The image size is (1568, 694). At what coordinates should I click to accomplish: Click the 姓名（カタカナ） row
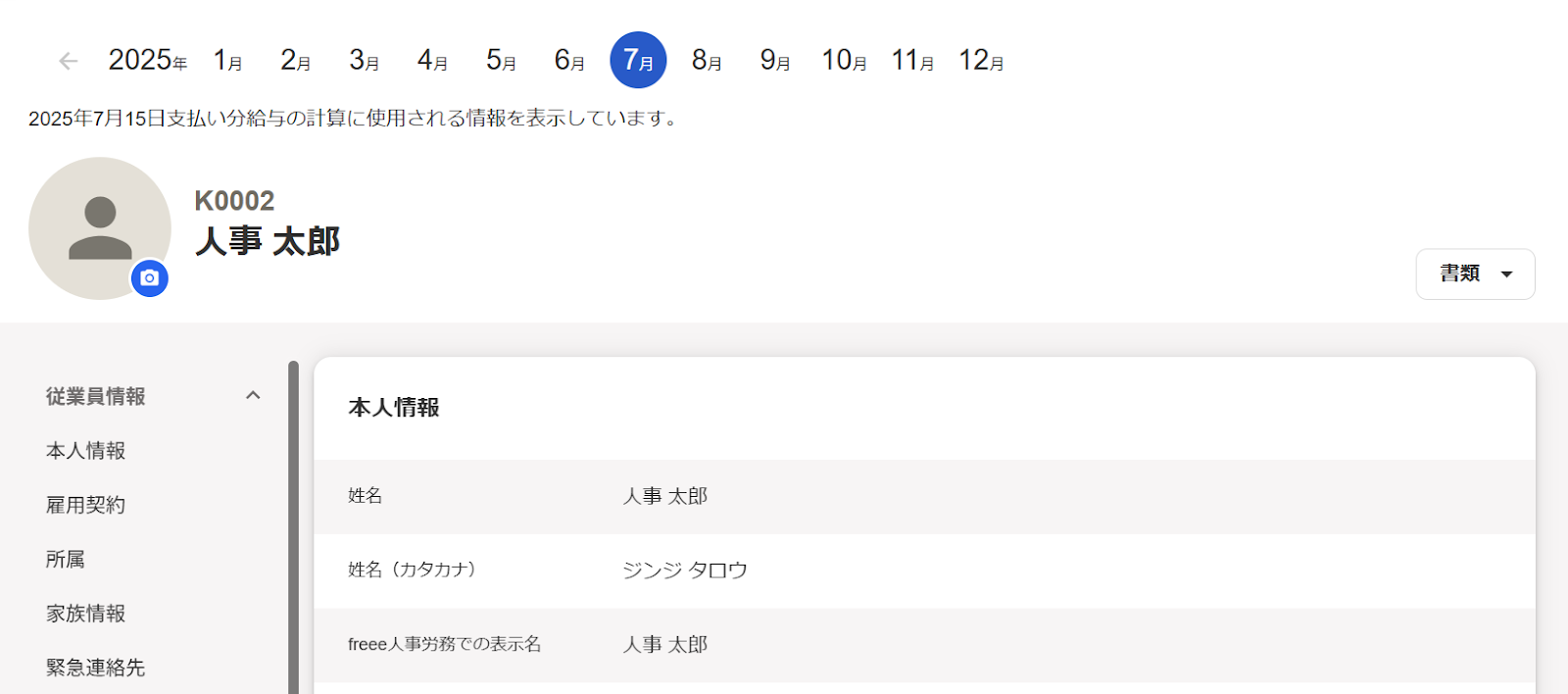point(924,570)
